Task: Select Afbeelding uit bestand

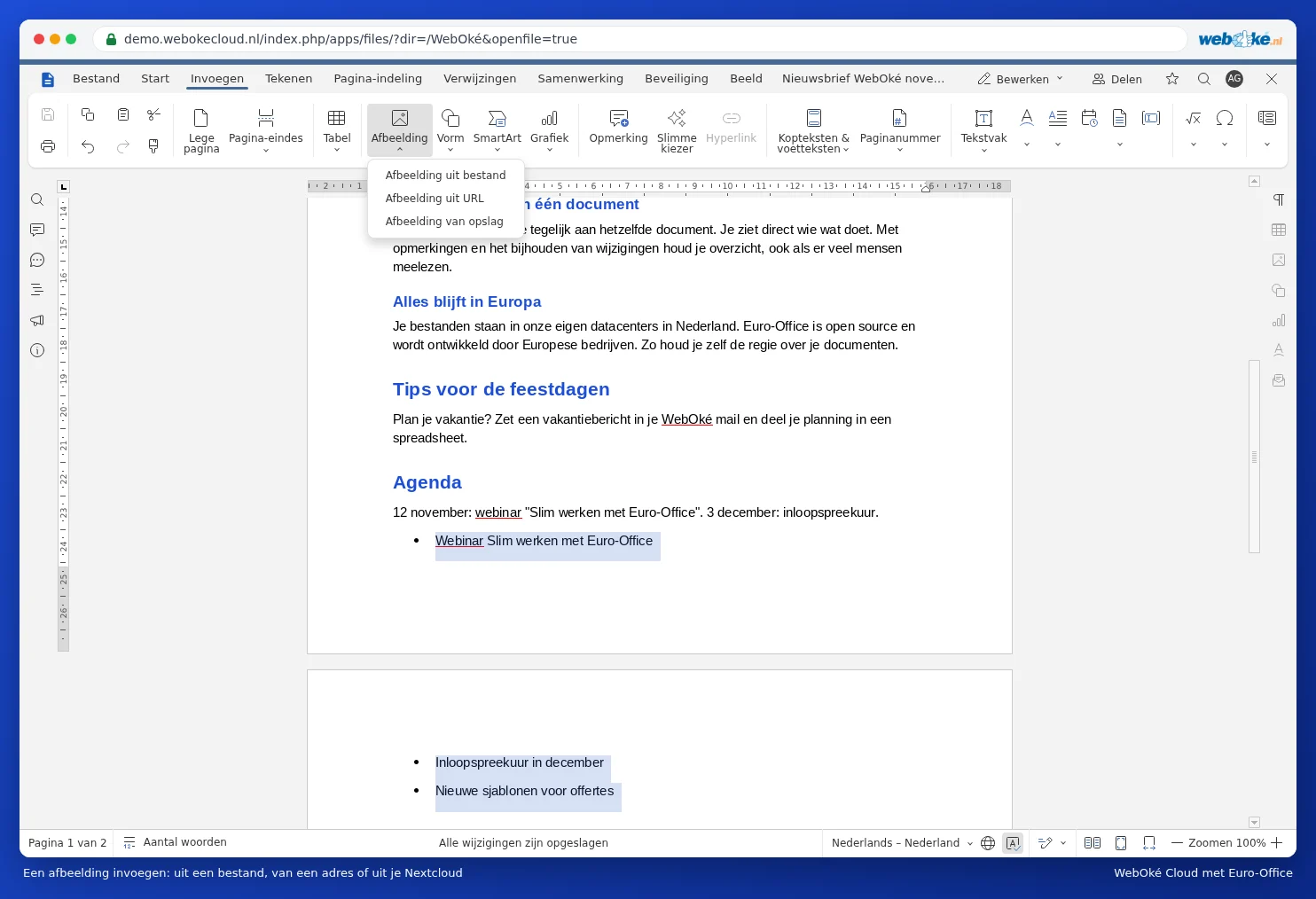Action: click(x=445, y=176)
